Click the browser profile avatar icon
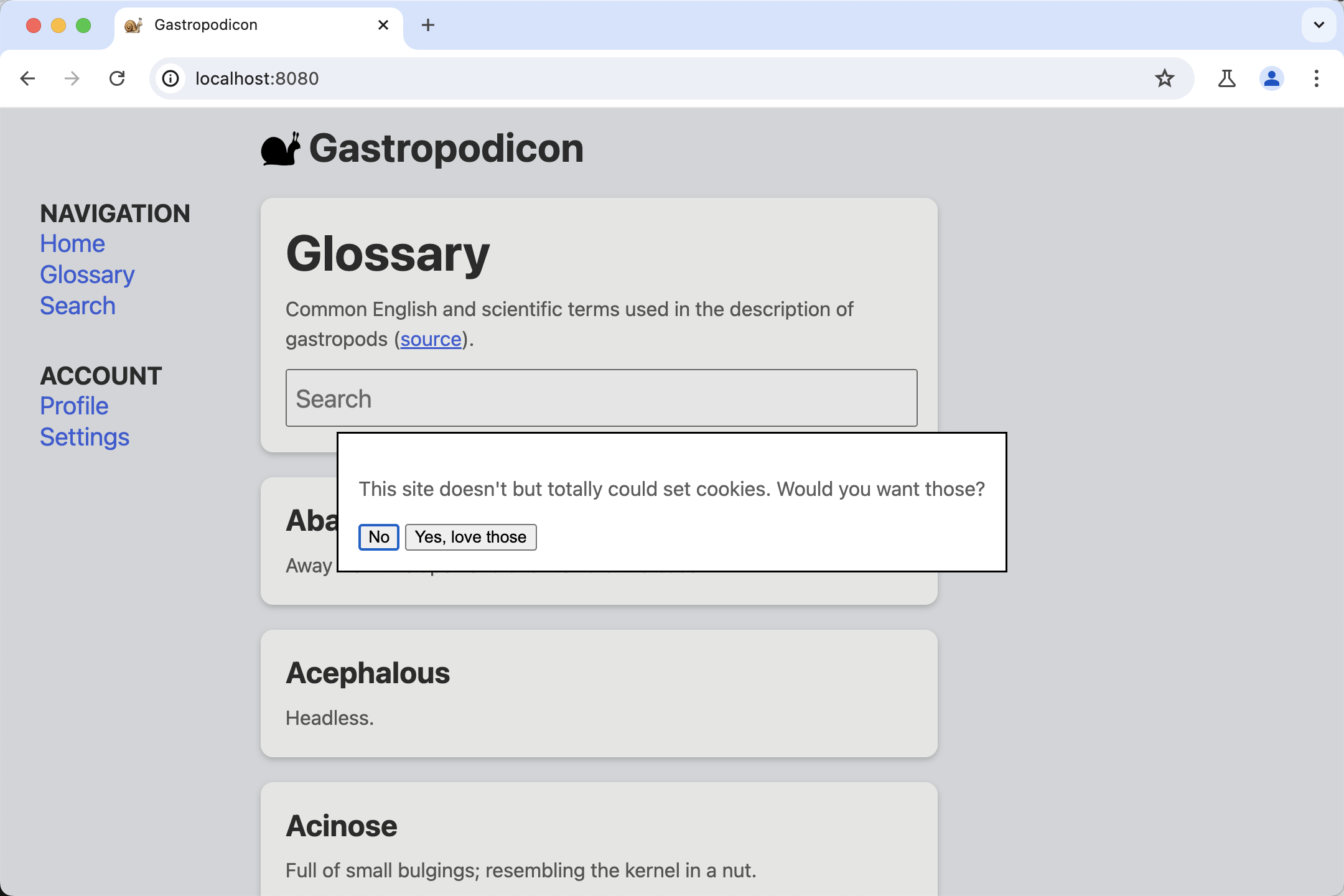Image resolution: width=1344 pixels, height=896 pixels. click(x=1270, y=79)
